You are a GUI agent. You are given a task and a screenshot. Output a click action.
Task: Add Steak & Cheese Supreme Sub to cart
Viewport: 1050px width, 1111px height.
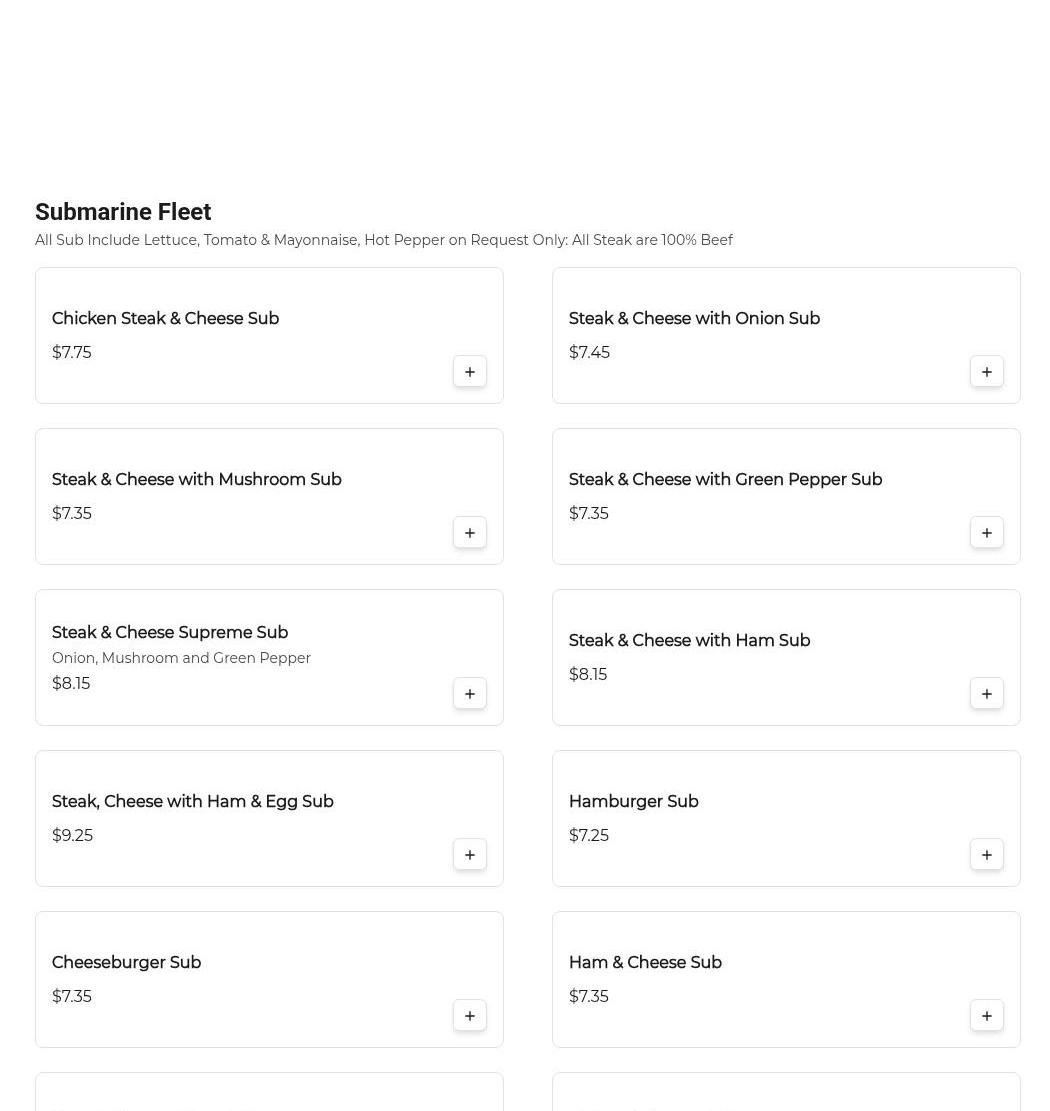pyautogui.click(x=470, y=694)
